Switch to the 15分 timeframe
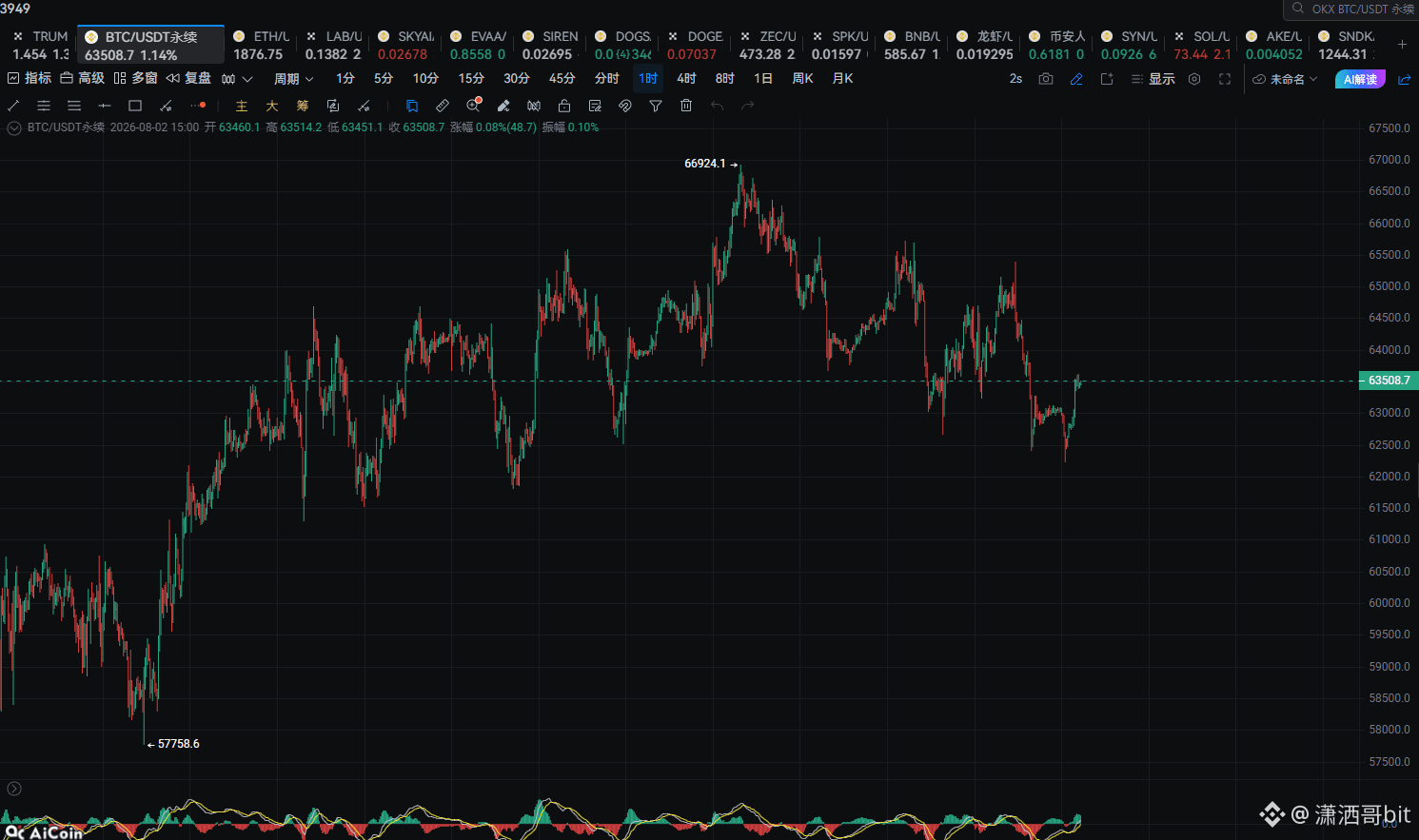The width and height of the screenshot is (1419, 840). tap(471, 79)
